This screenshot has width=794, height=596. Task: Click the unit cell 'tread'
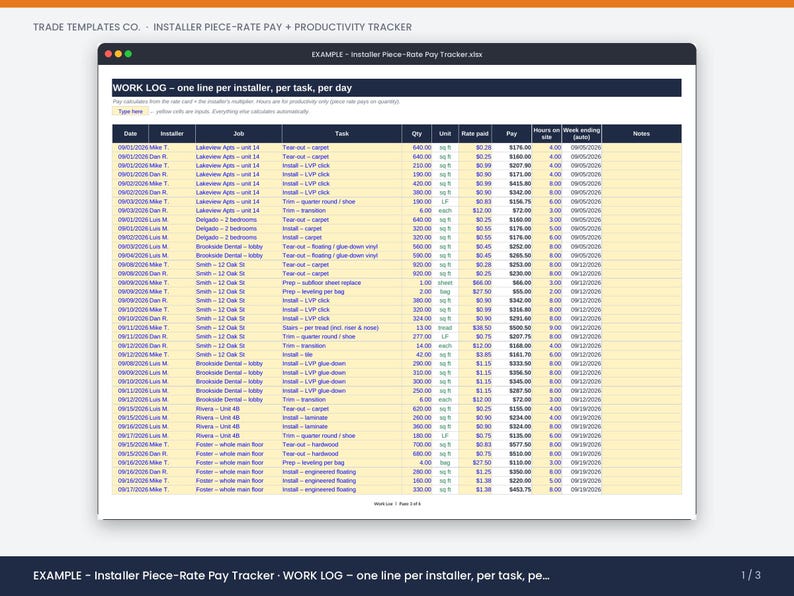pos(445,328)
